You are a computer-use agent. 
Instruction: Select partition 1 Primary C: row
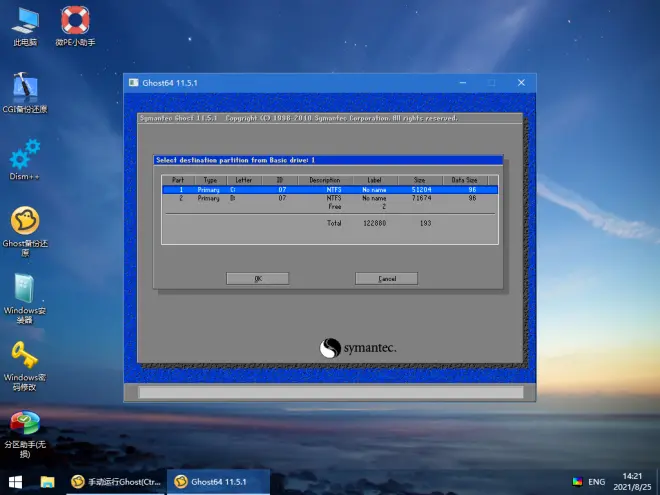coord(330,190)
